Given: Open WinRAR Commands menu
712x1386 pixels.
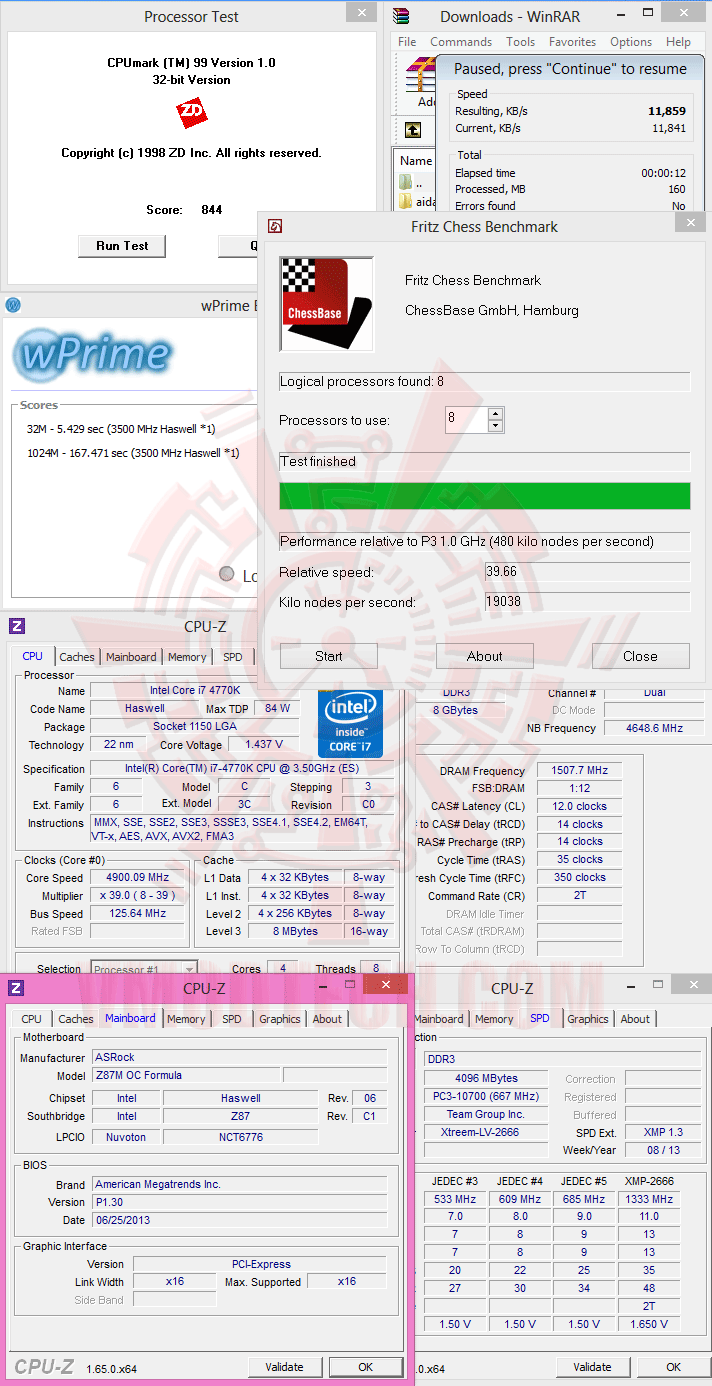Looking at the screenshot, I should pos(461,42).
